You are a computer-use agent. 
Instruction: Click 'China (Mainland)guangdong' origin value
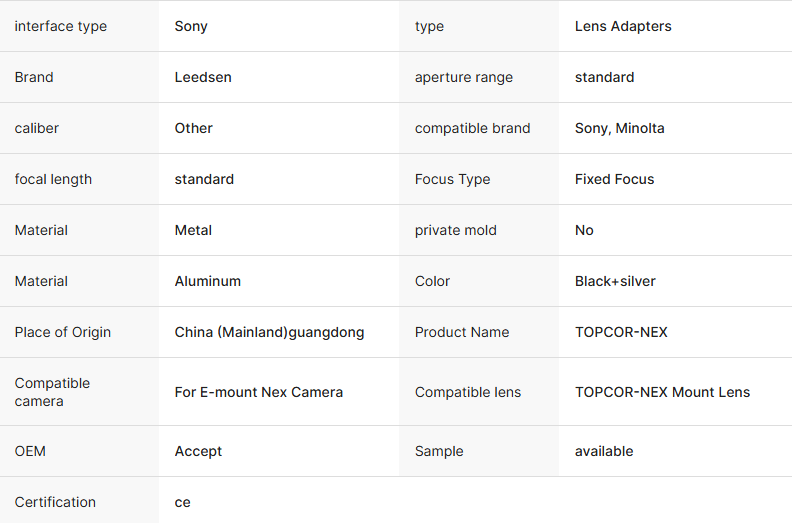pyautogui.click(x=269, y=332)
